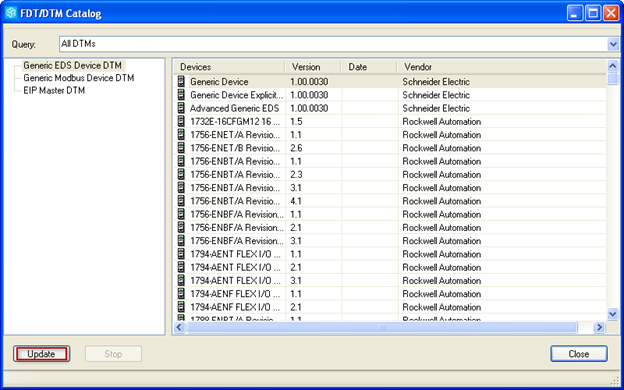Select EIP Master DTM in tree
Image resolution: width=624 pixels, height=390 pixels.
point(54,91)
